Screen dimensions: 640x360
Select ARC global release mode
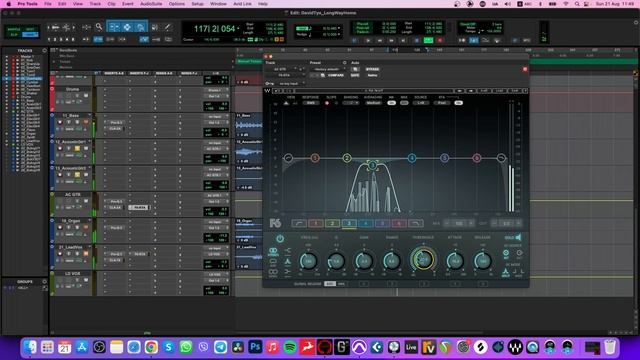(x=330, y=284)
